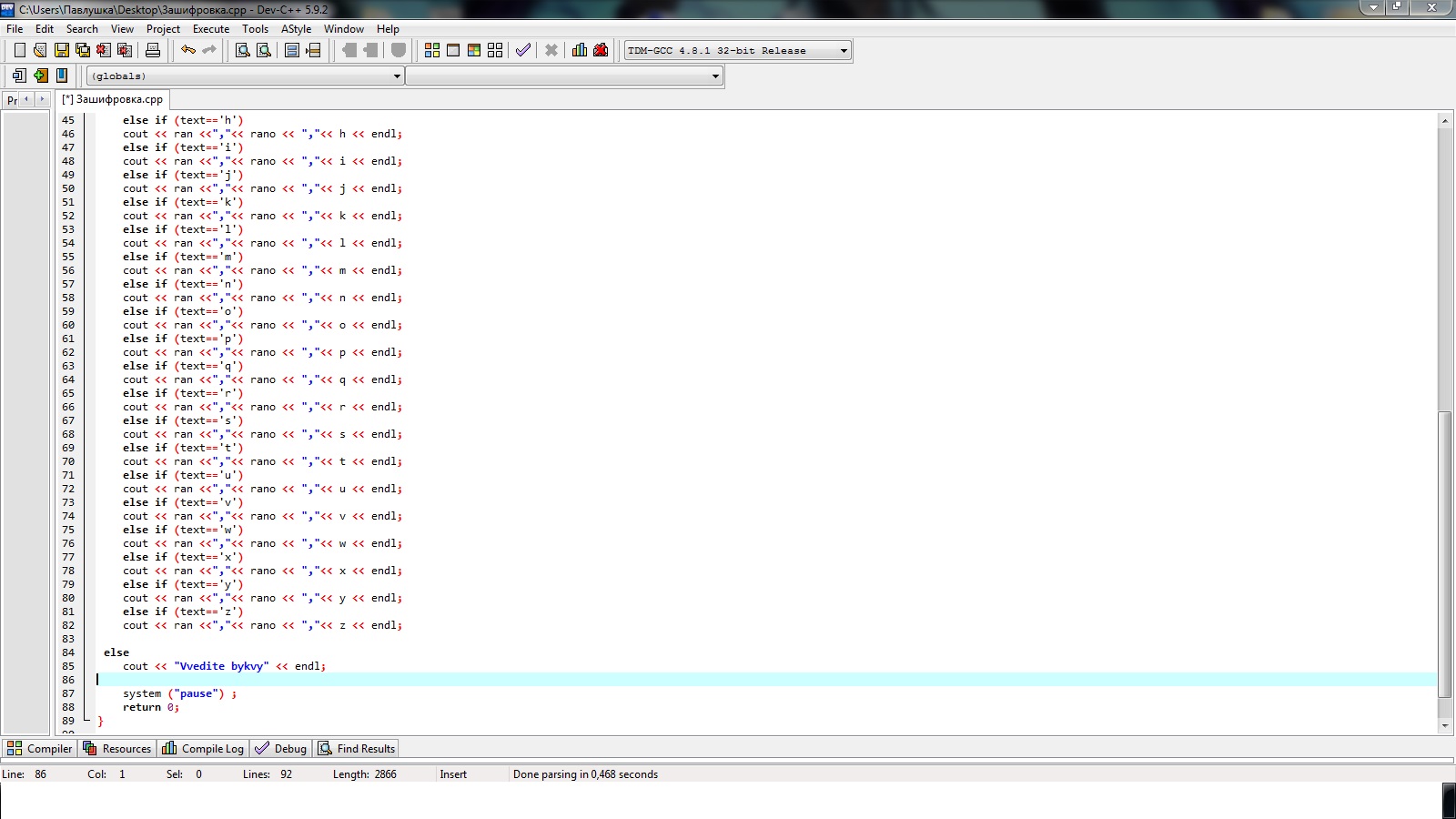The image size is (1456, 819).
Task: Click the Rebuild All toolbar icon
Action: click(495, 50)
